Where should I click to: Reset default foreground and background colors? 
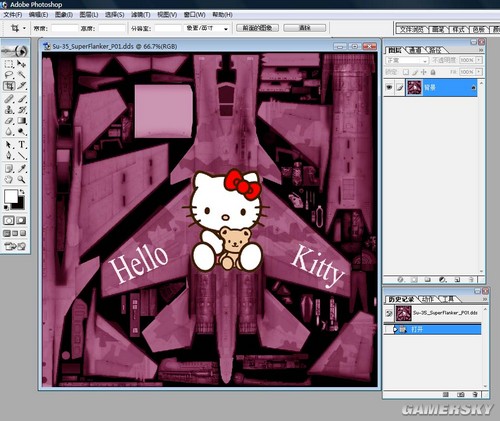click(x=7, y=208)
